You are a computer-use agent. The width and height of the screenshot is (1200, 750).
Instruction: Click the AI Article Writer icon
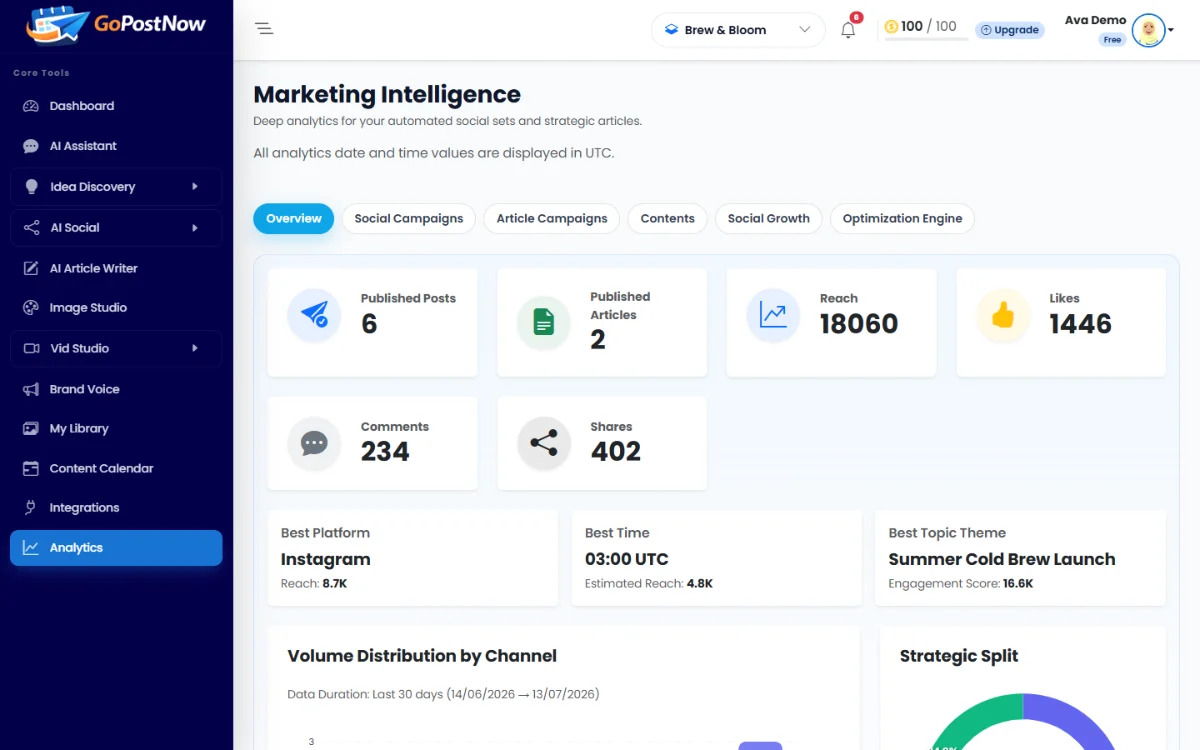31,268
